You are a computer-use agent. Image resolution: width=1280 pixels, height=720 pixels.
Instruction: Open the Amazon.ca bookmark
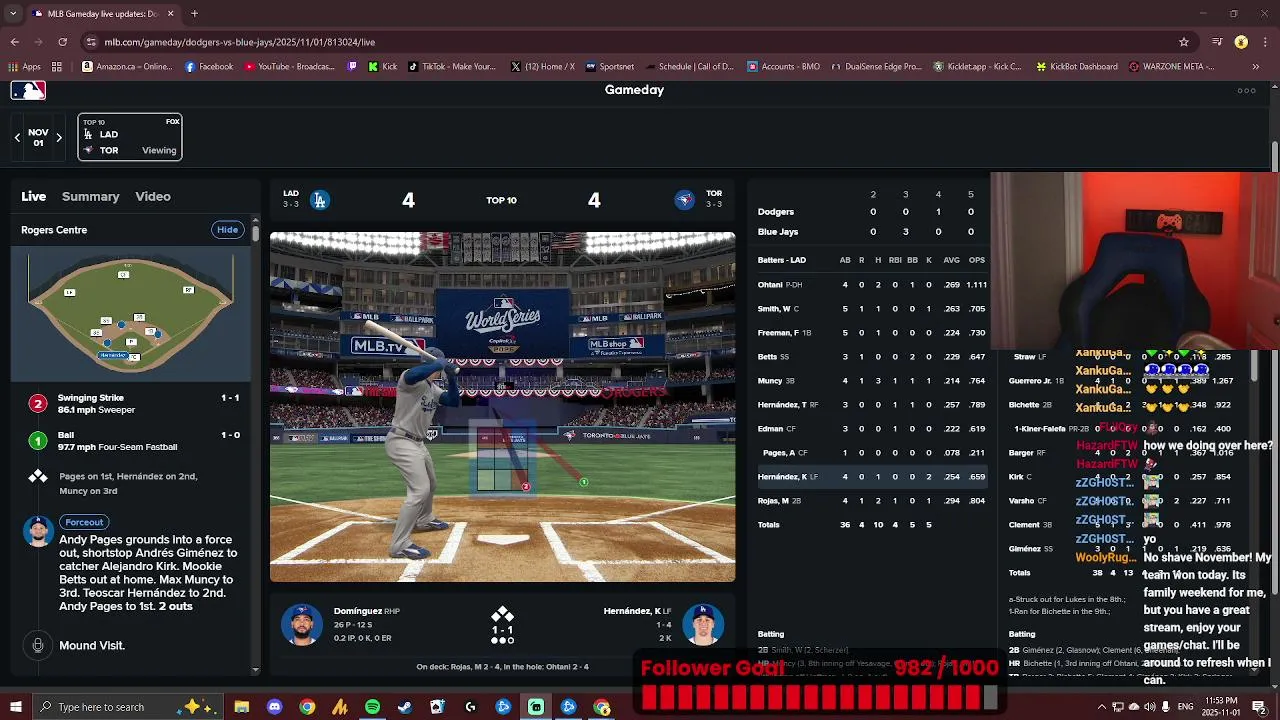coord(127,67)
